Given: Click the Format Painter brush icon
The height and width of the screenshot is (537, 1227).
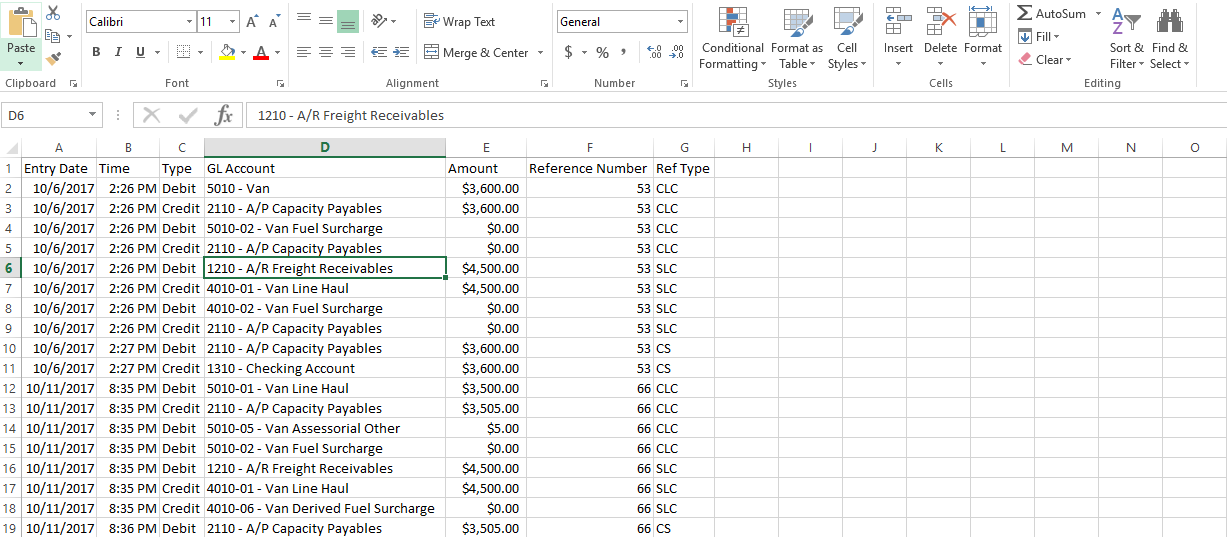Looking at the screenshot, I should click(53, 60).
